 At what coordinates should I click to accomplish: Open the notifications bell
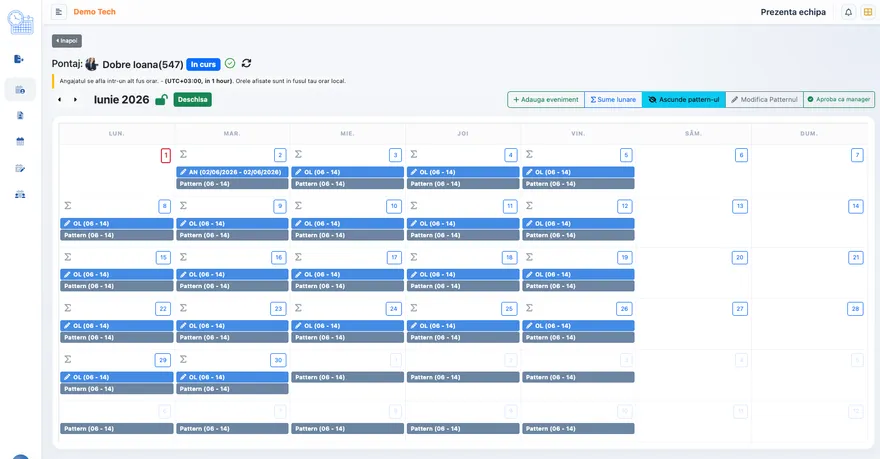pos(848,12)
